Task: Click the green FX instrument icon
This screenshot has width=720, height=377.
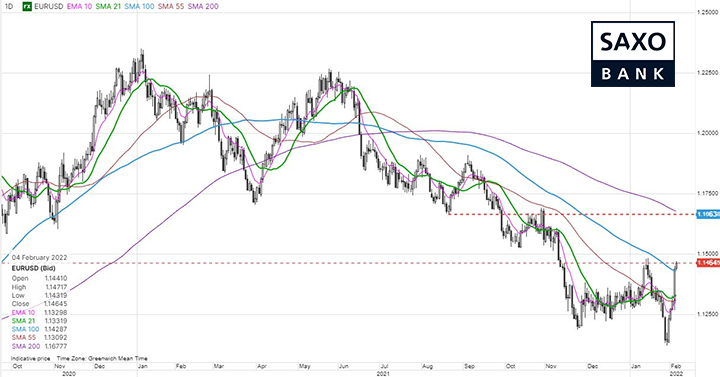Action: [28, 6]
